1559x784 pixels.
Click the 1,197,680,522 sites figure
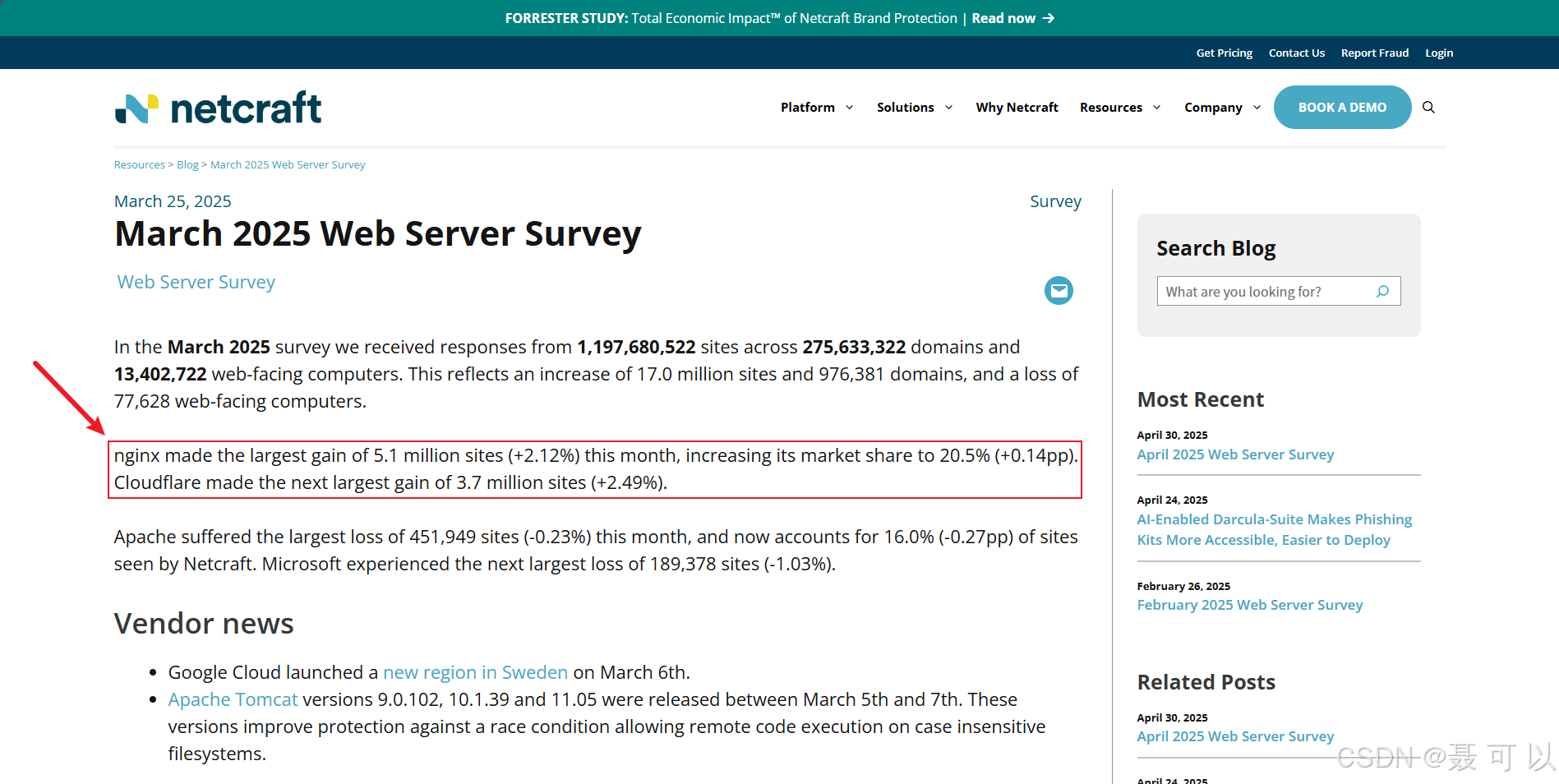click(636, 347)
